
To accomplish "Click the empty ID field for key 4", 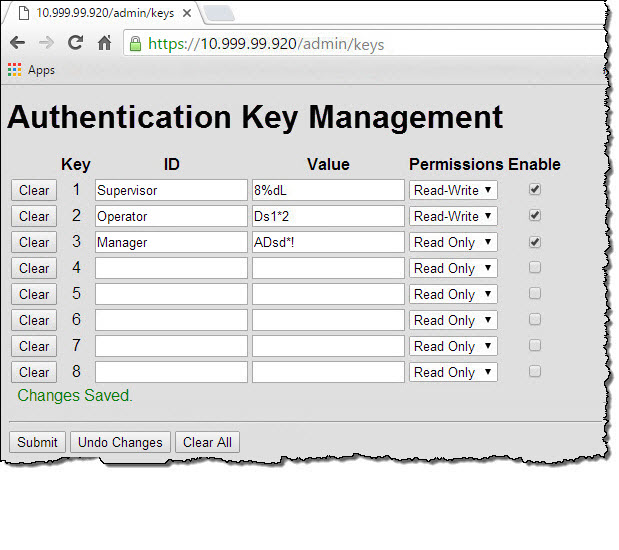I will (171, 268).
